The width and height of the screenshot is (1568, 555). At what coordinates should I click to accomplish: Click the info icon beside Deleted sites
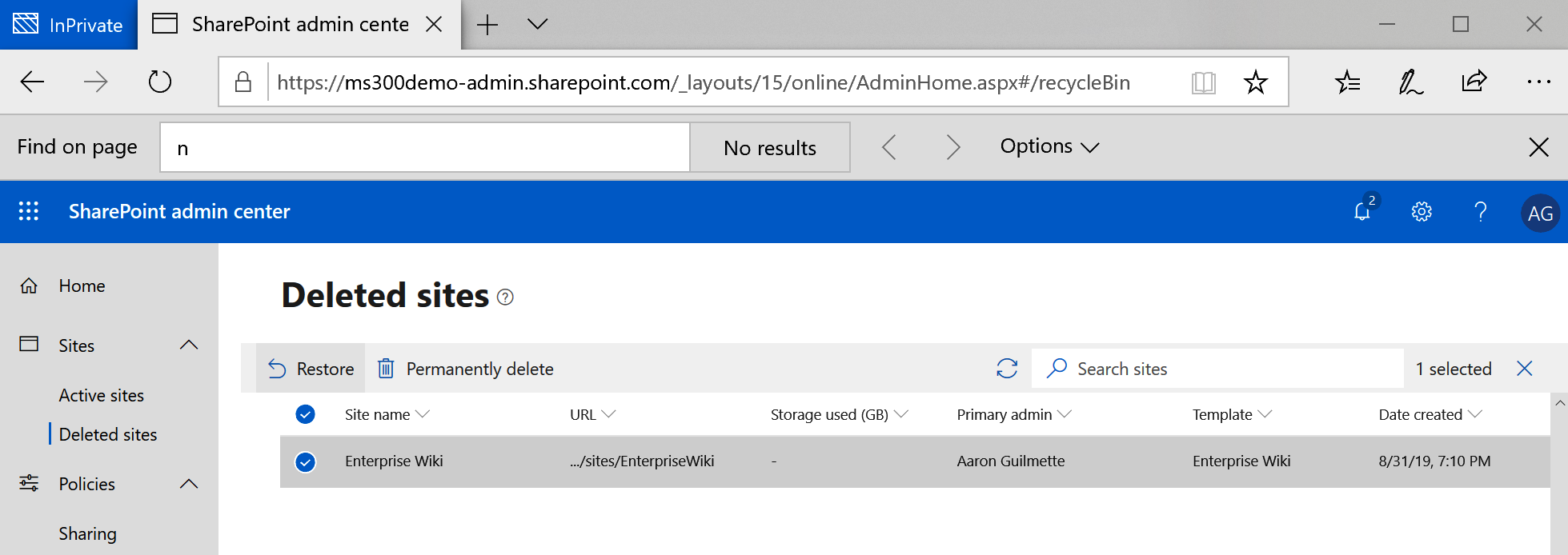(505, 297)
